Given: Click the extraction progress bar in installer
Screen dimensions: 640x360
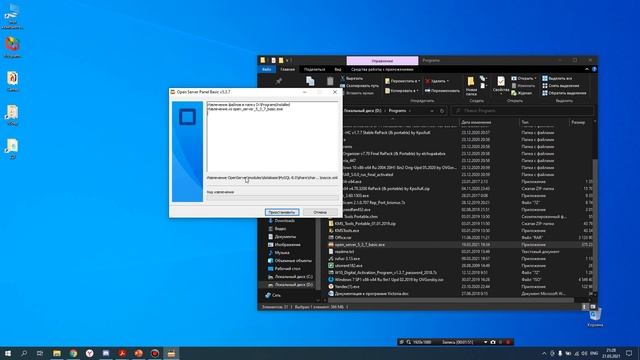Looking at the screenshot, I should point(272,198).
